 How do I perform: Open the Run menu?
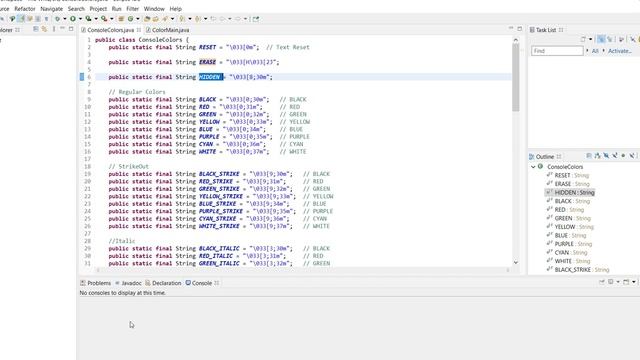(x=116, y=9)
